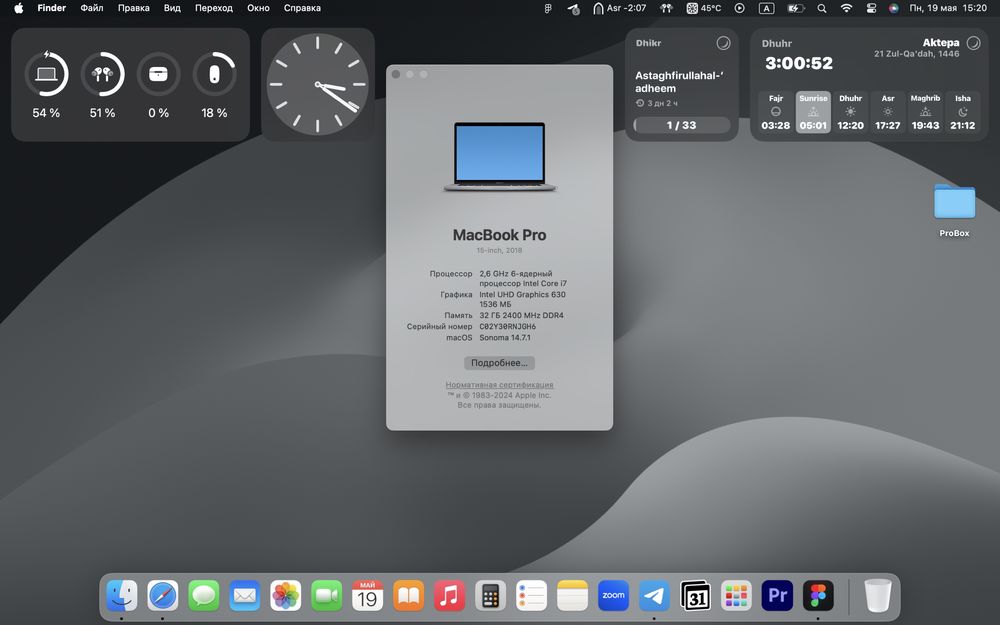1000x625 pixels.
Task: Click the Asr -2:07 prayer time item
Action: click(x=619, y=8)
